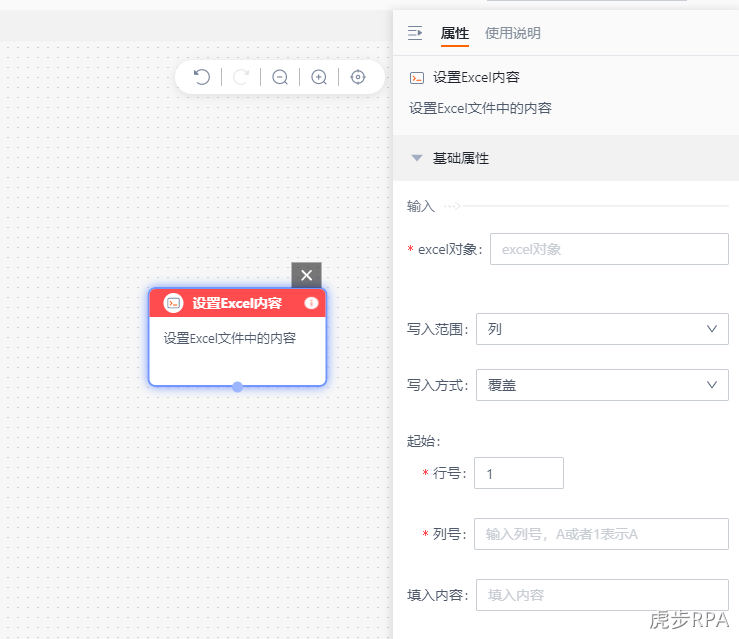Click the panel's 设置Excel内容 terminal icon
The height and width of the screenshot is (639, 739).
417,78
